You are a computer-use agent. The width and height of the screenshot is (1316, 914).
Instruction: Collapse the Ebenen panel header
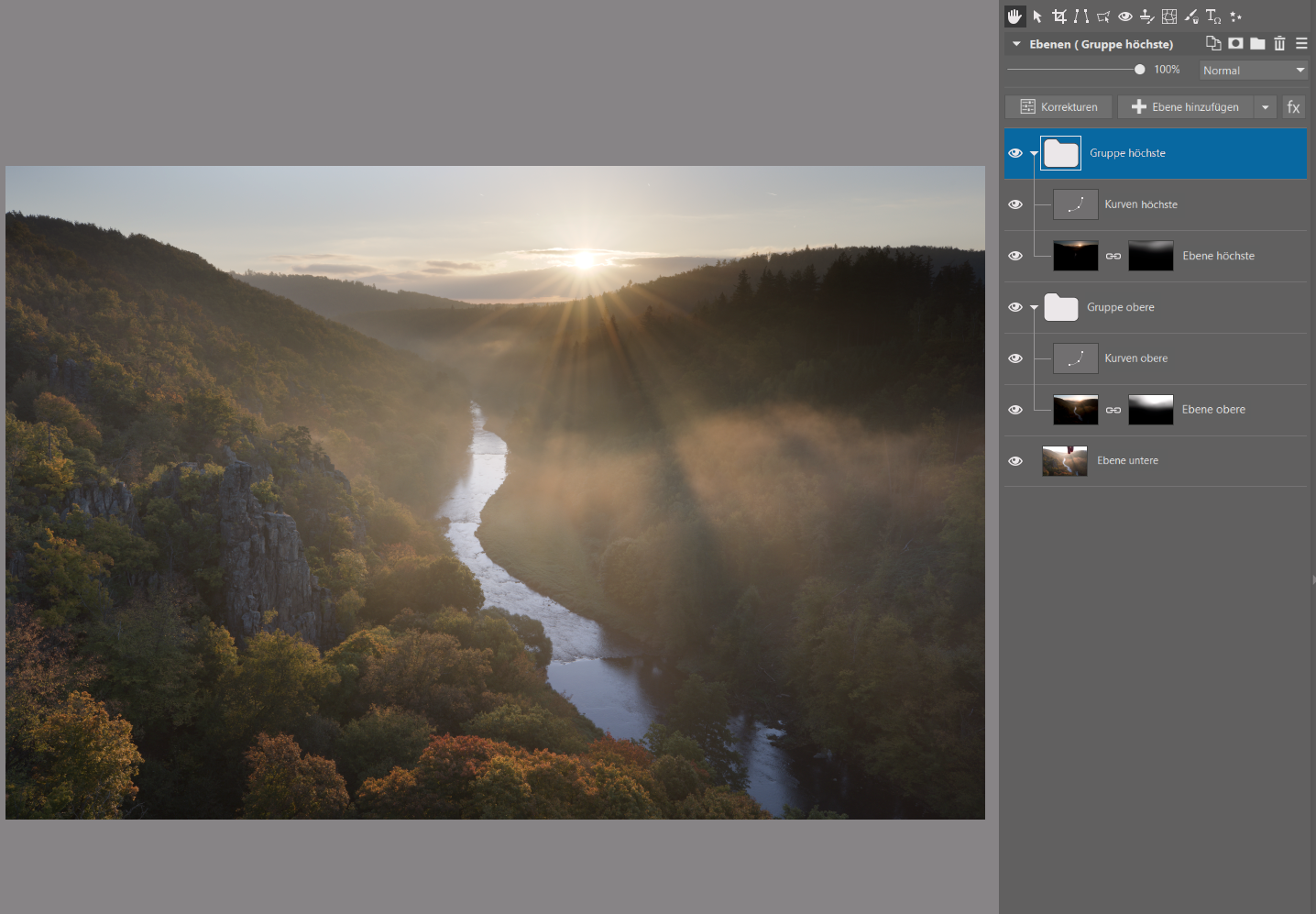click(x=1016, y=44)
